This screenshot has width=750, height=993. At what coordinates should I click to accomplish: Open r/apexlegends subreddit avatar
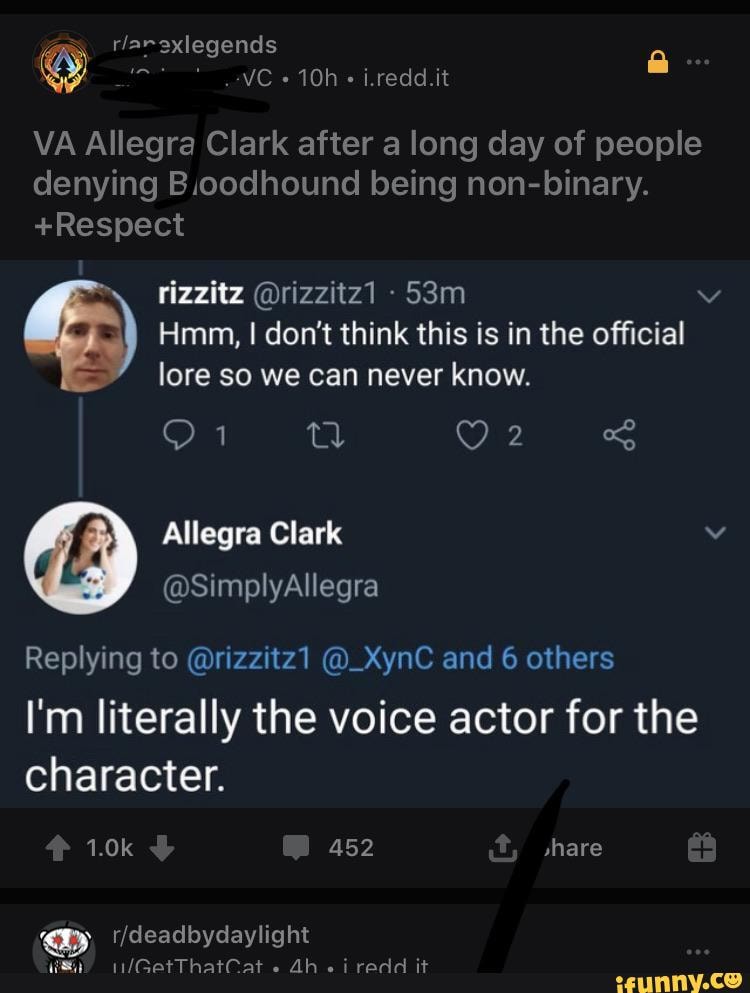61,62
